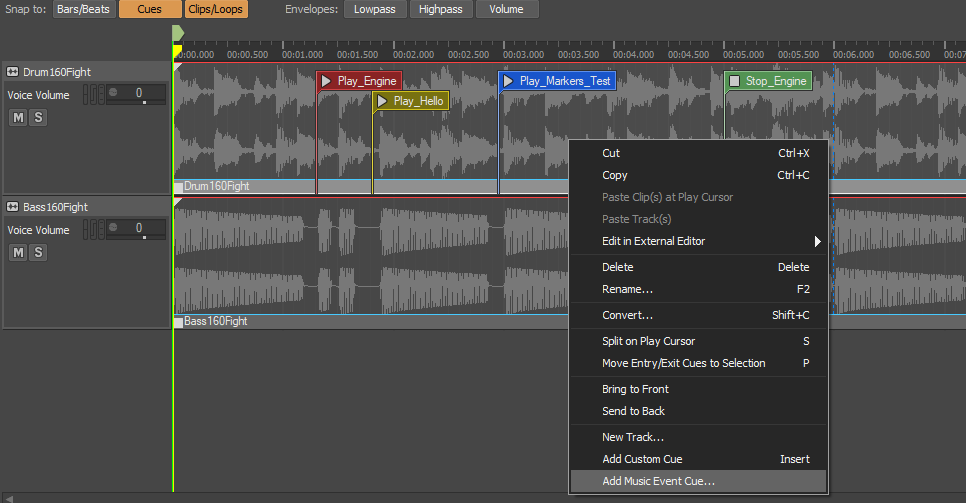Select the Play_Markers_Test event cue

click(x=557, y=81)
